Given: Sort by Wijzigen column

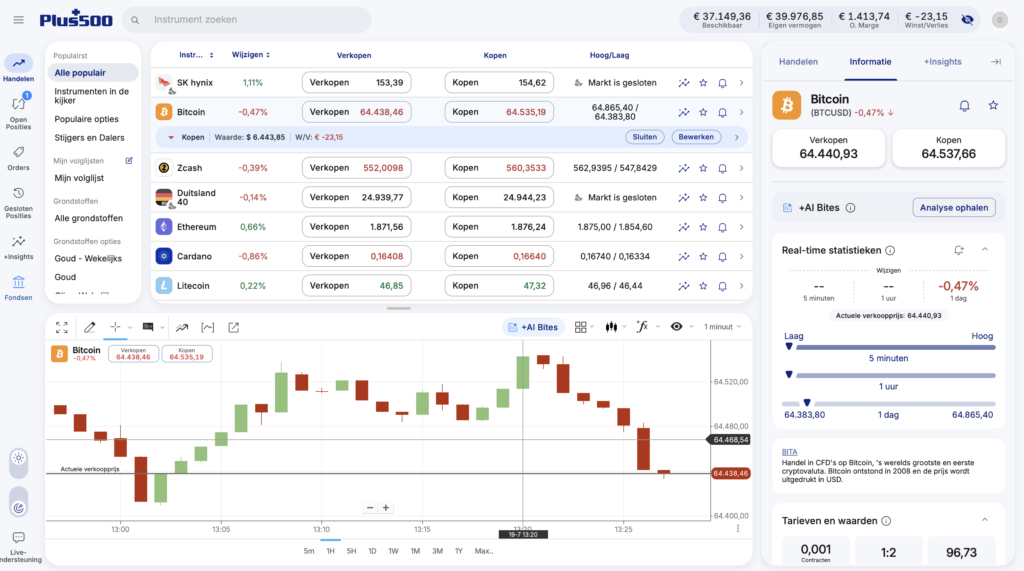Looking at the screenshot, I should [251, 55].
